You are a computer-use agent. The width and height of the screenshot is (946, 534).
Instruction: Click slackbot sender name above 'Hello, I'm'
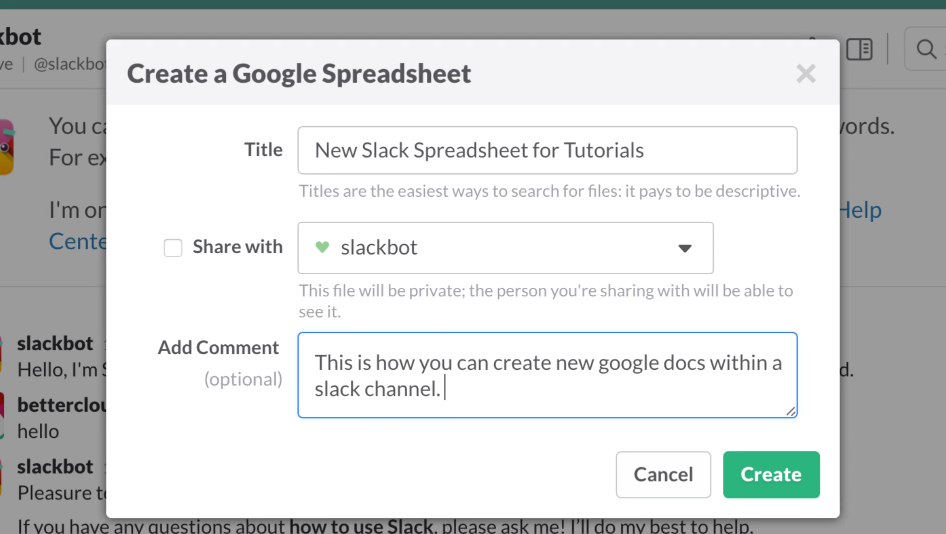point(55,343)
